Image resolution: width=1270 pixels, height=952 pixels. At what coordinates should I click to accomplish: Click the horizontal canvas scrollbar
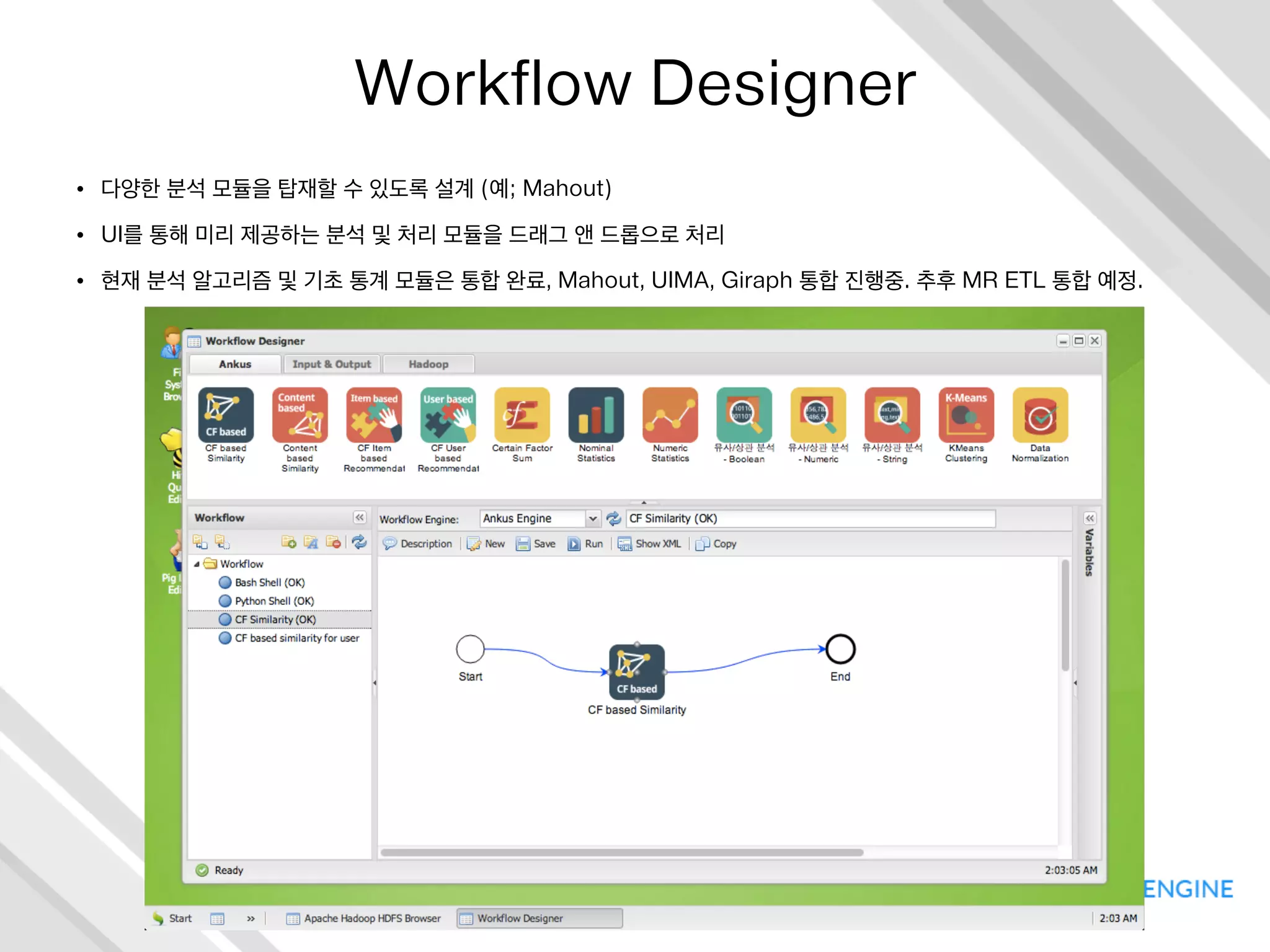pos(621,853)
